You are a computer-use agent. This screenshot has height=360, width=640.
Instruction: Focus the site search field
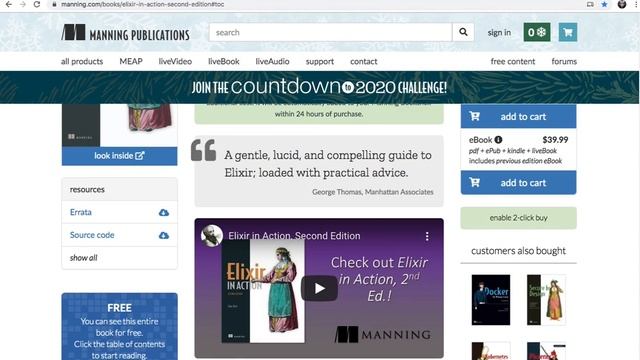[330, 32]
